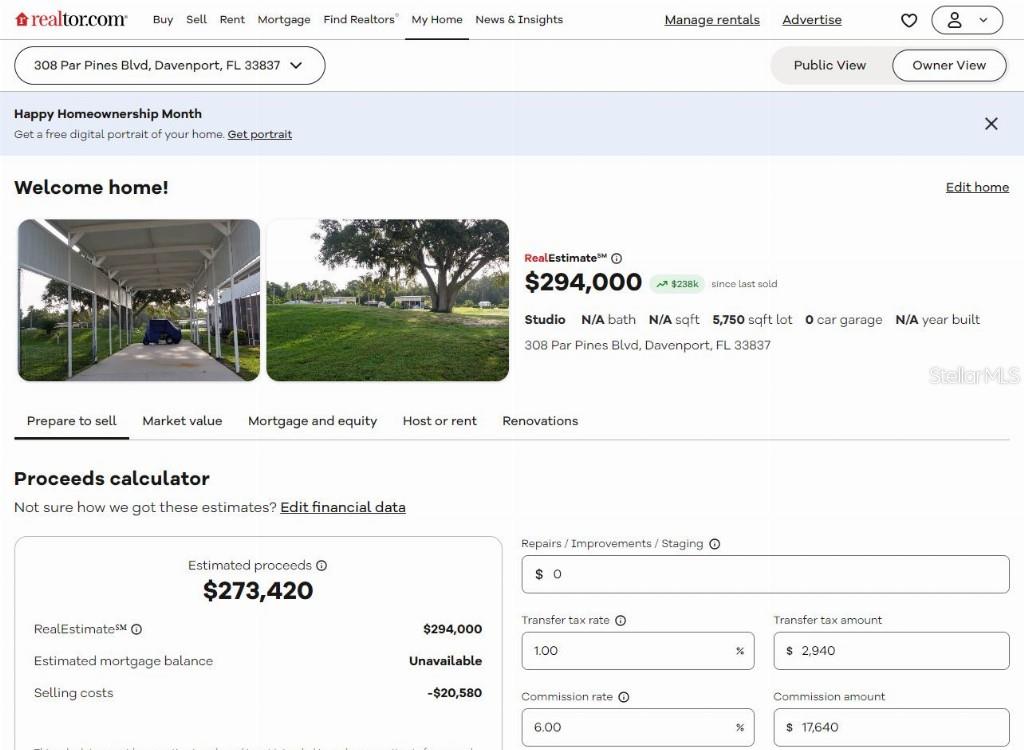Expand the 308 Par Pines Blvd address selector
The image size is (1024, 750).
tap(169, 65)
